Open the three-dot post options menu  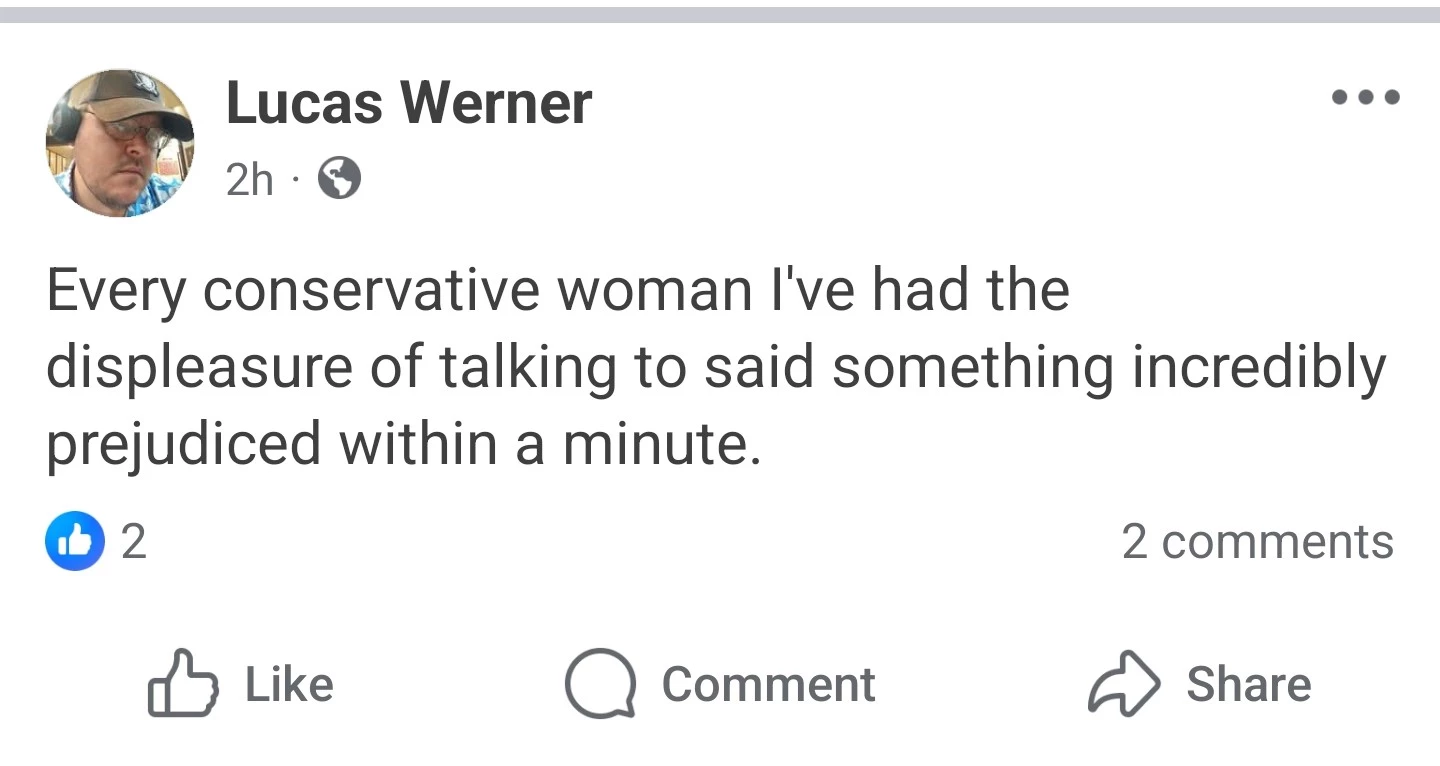1366,98
